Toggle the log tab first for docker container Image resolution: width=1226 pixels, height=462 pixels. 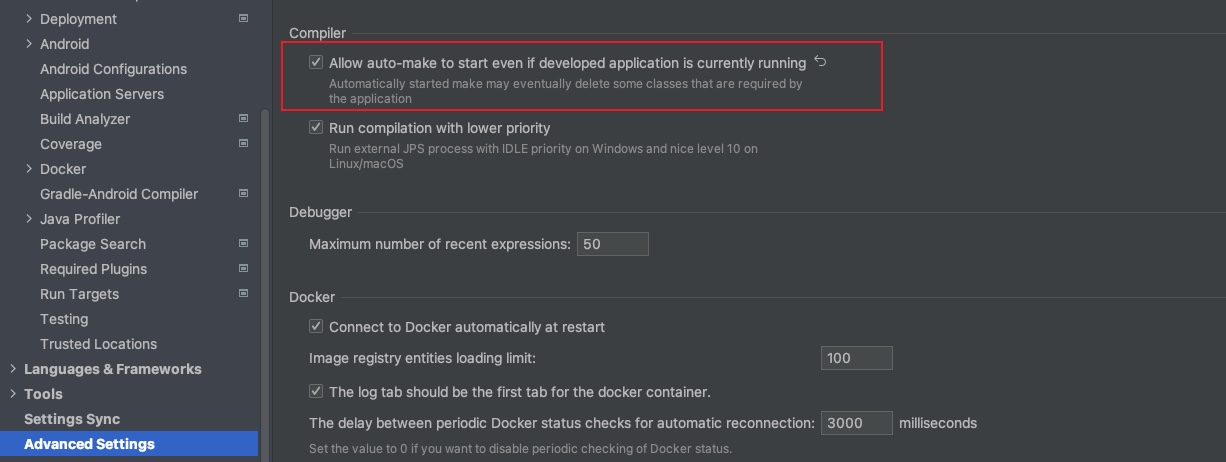(316, 392)
